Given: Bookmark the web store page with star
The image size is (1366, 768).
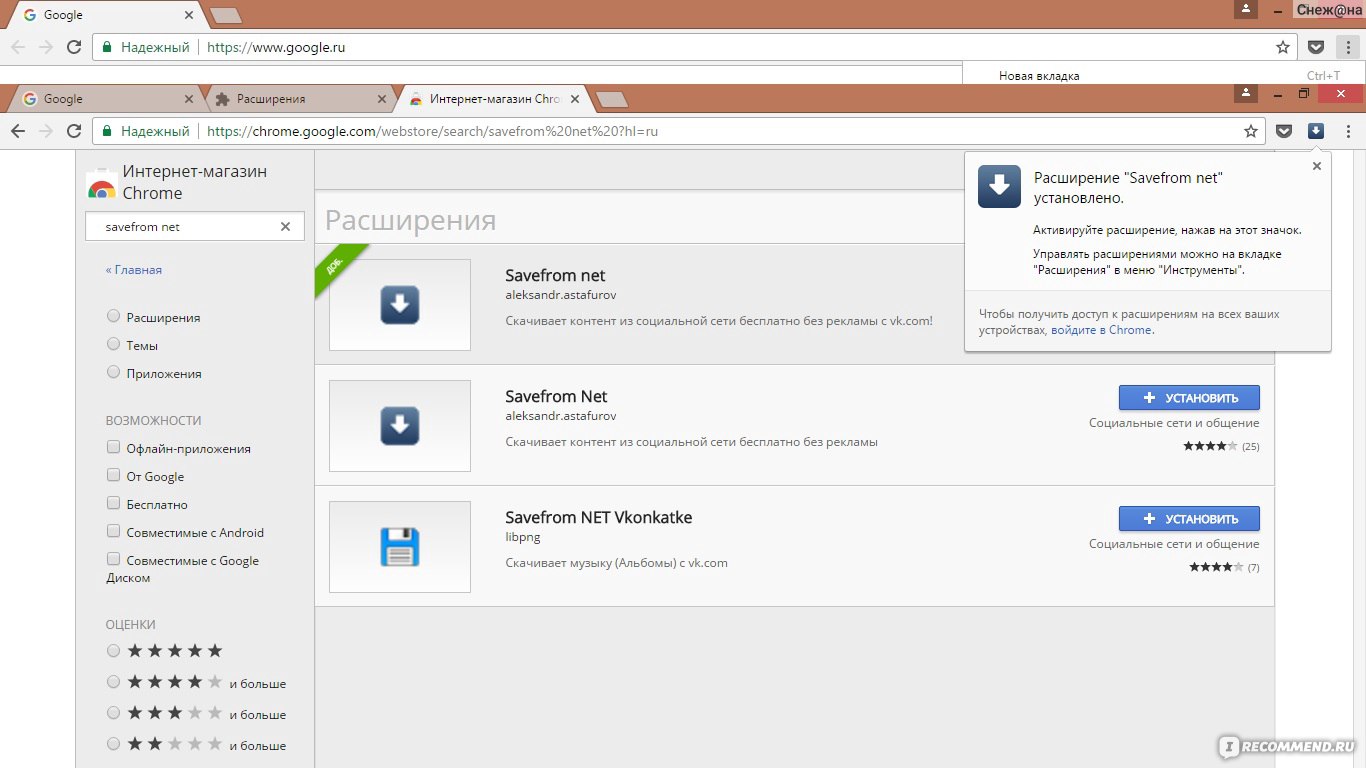Looking at the screenshot, I should point(1250,131).
